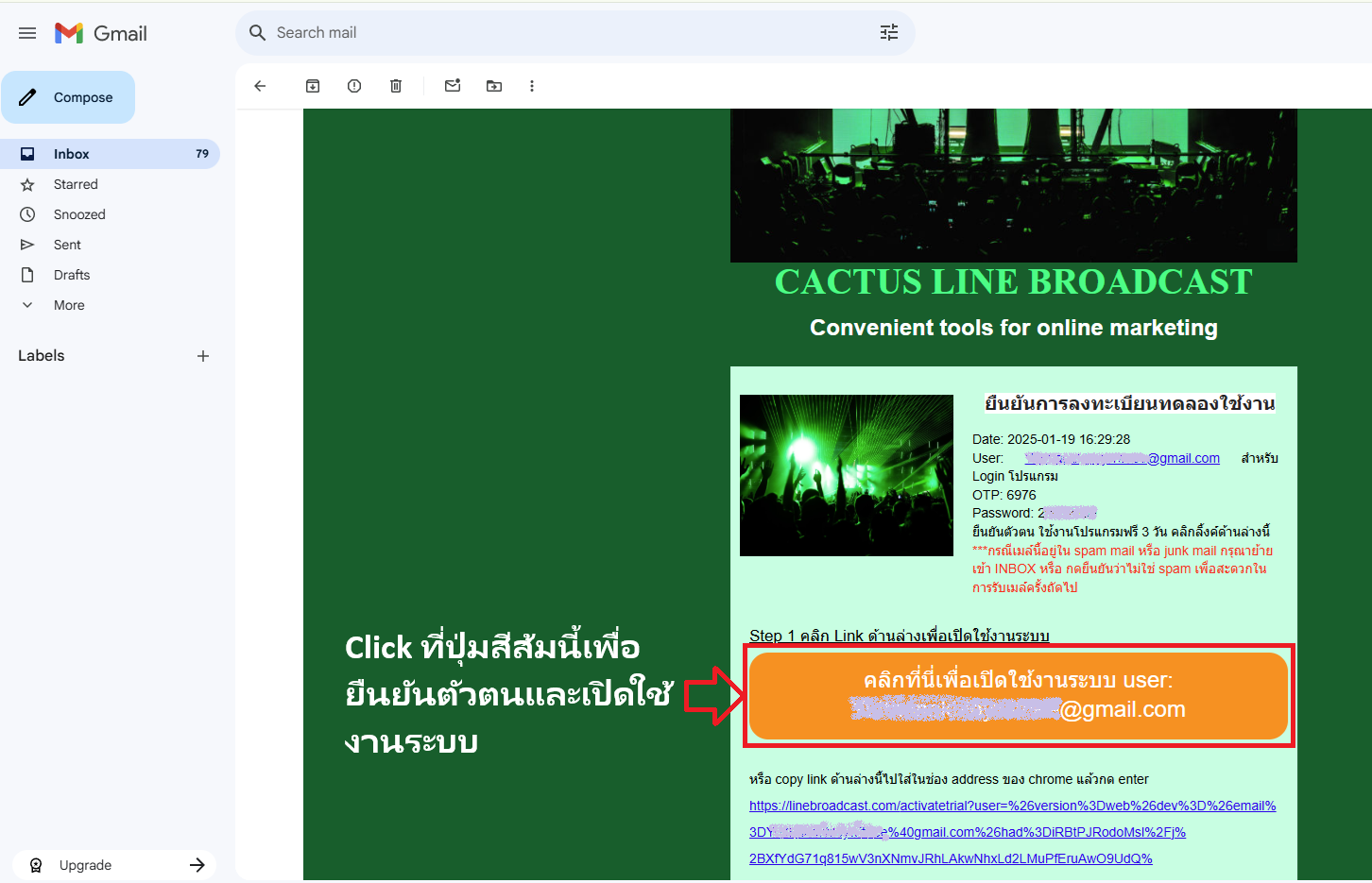Image resolution: width=1372 pixels, height=883 pixels.
Task: Click the Inbox tray icon
Action: point(27,154)
